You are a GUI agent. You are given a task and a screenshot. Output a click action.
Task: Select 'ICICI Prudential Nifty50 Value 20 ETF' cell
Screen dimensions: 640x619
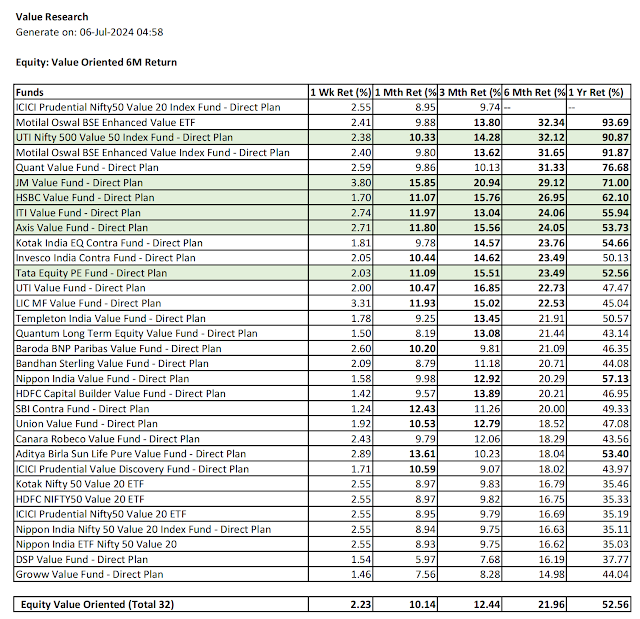[161, 514]
